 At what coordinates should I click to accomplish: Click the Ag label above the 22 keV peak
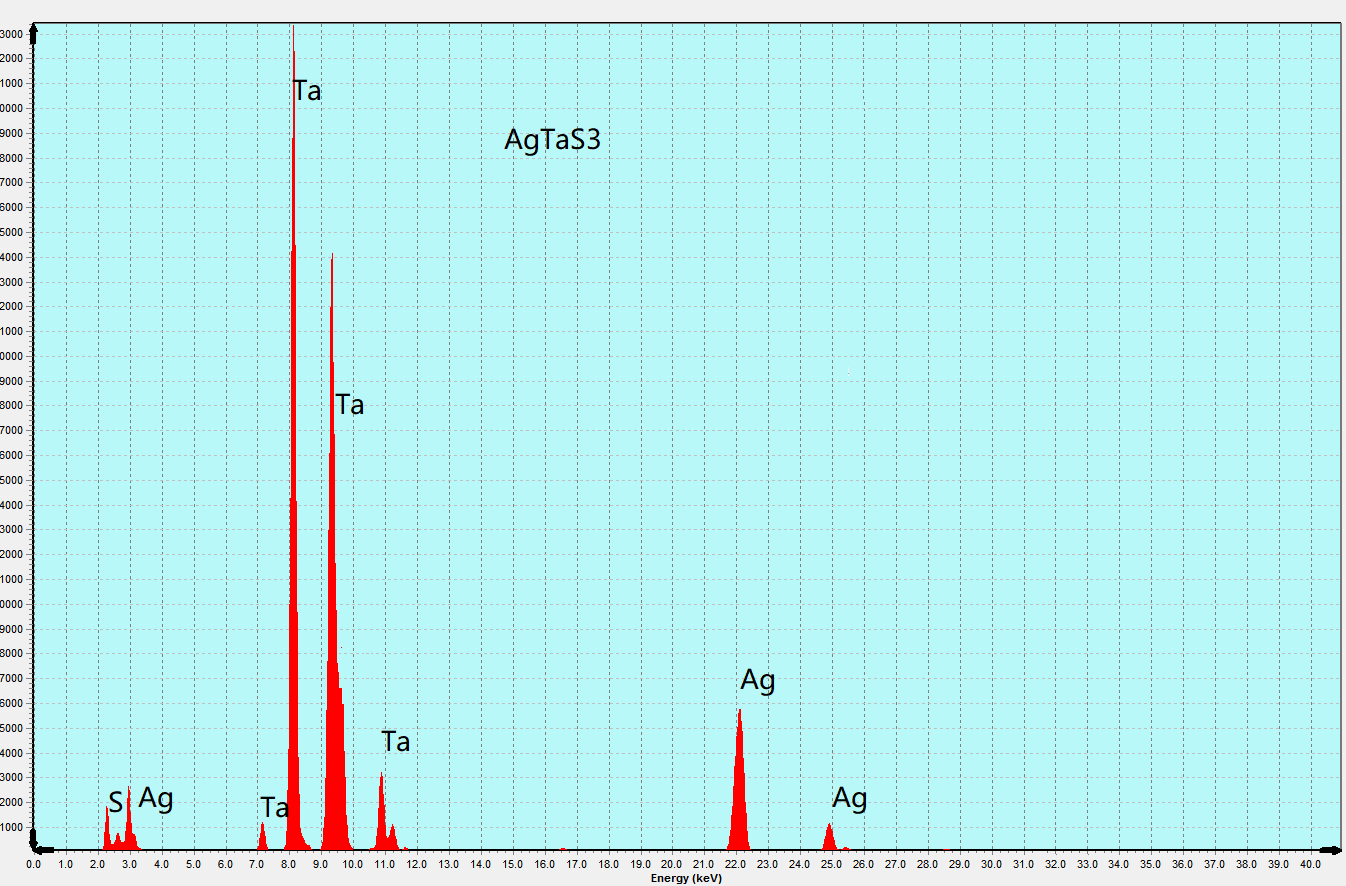[x=758, y=681]
